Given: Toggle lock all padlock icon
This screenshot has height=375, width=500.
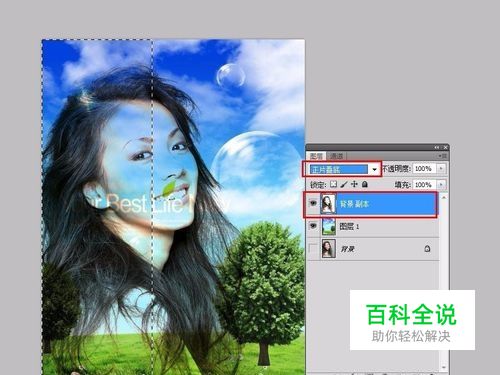Looking at the screenshot, I should tap(365, 184).
